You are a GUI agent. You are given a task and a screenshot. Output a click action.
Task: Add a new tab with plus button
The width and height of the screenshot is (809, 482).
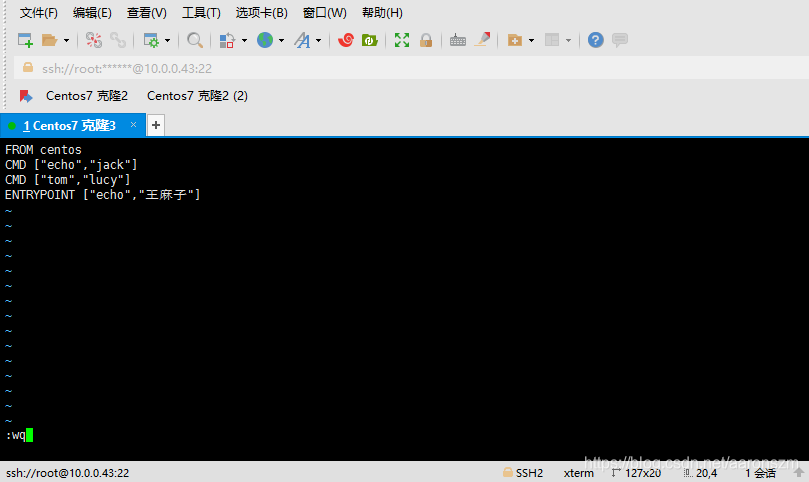pos(156,125)
